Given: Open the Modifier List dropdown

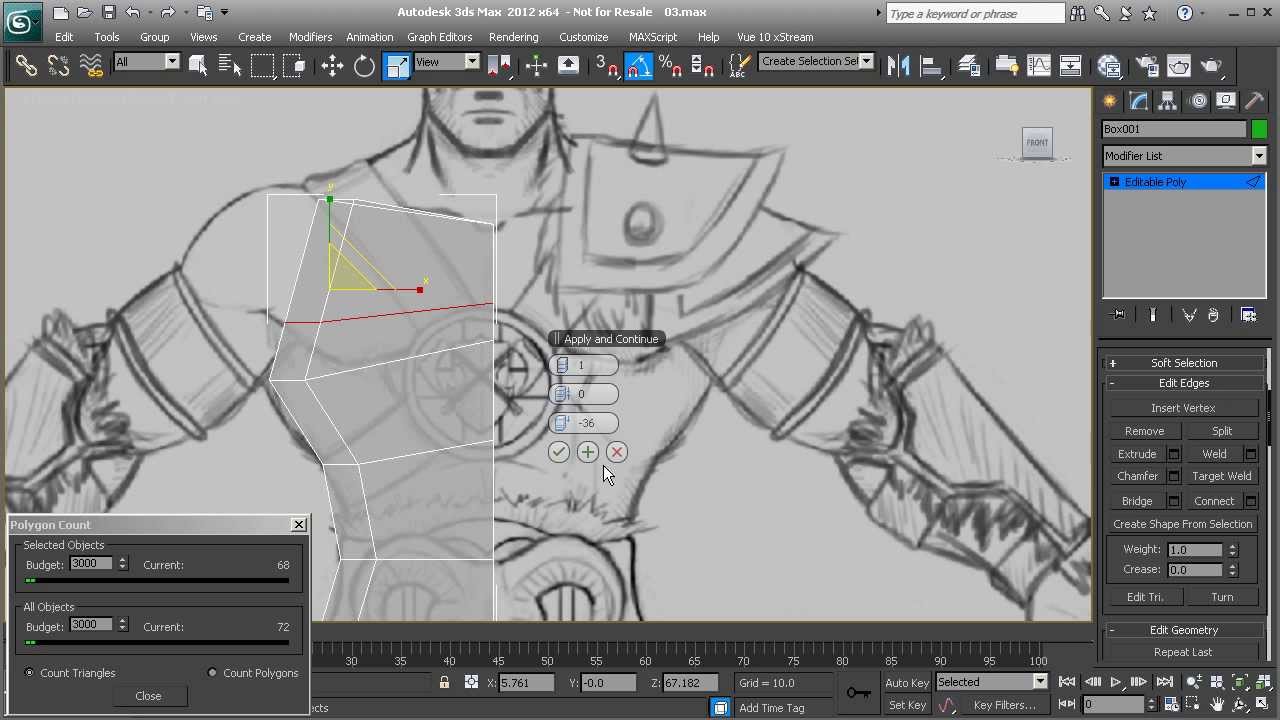Looking at the screenshot, I should point(1184,156).
